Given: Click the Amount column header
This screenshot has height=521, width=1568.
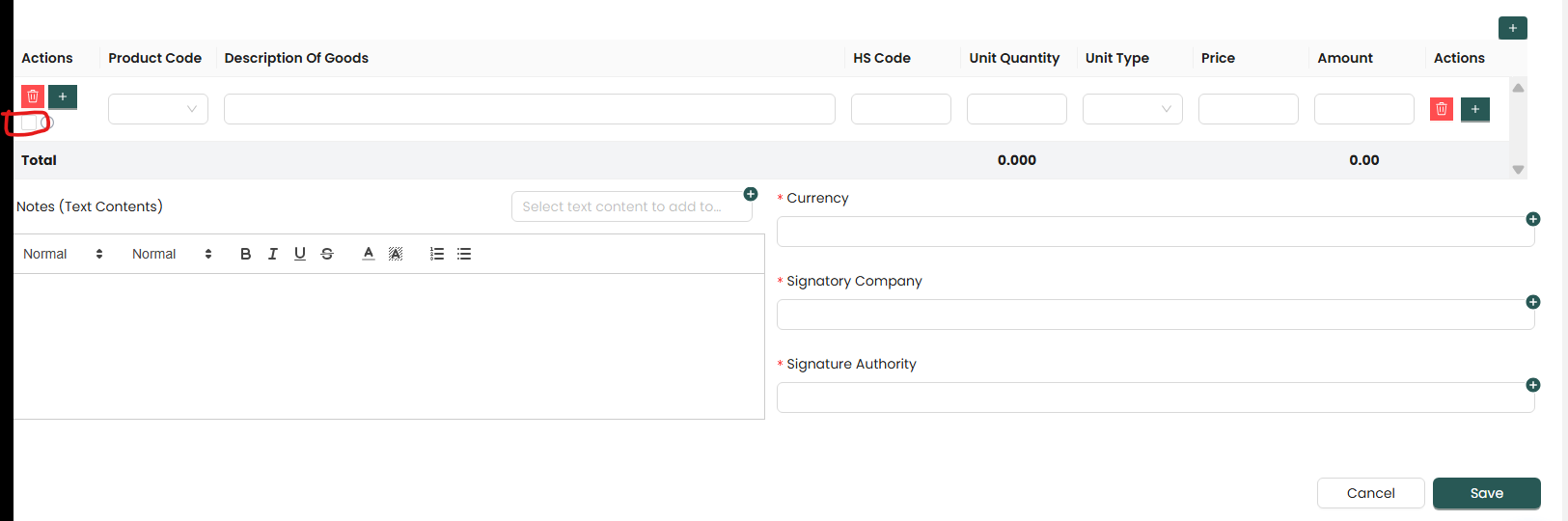Looking at the screenshot, I should coord(1345,58).
